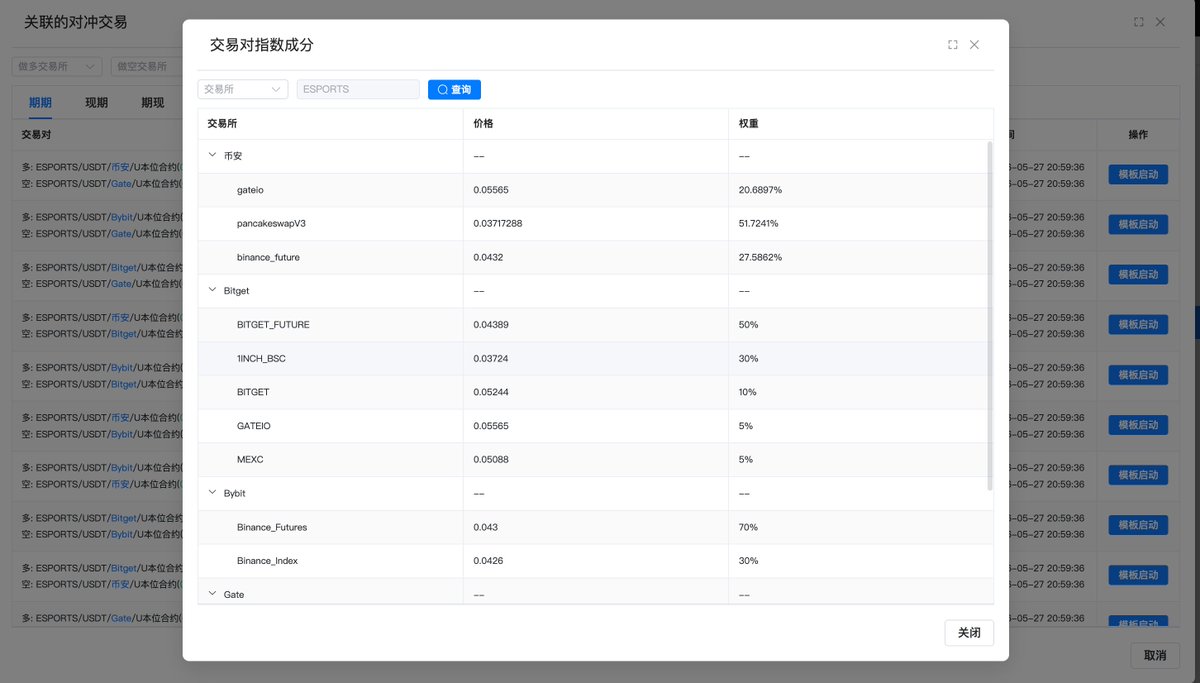Click weight value 27.5862%
Image resolution: width=1200 pixels, height=683 pixels.
[760, 257]
